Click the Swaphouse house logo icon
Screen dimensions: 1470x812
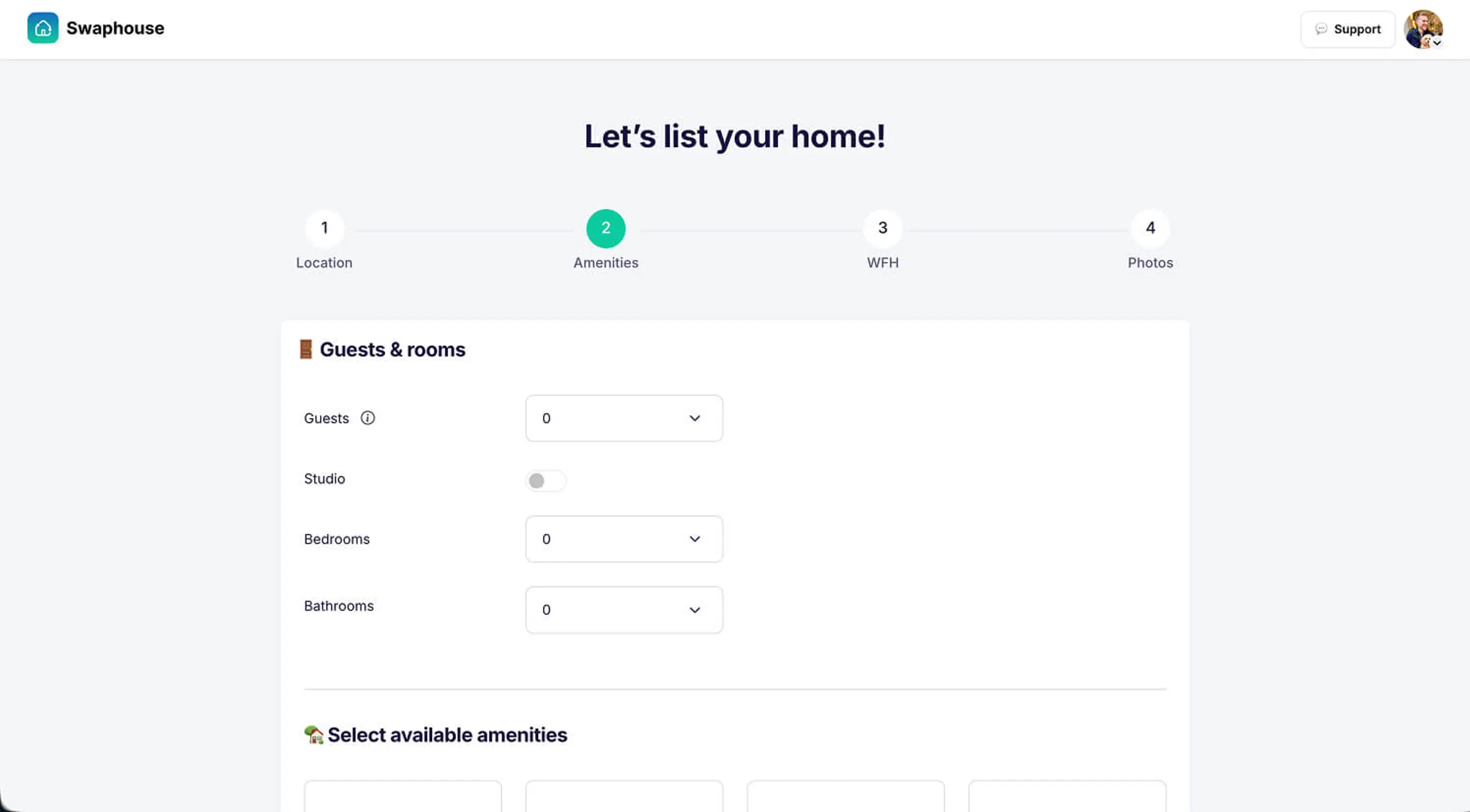point(43,28)
